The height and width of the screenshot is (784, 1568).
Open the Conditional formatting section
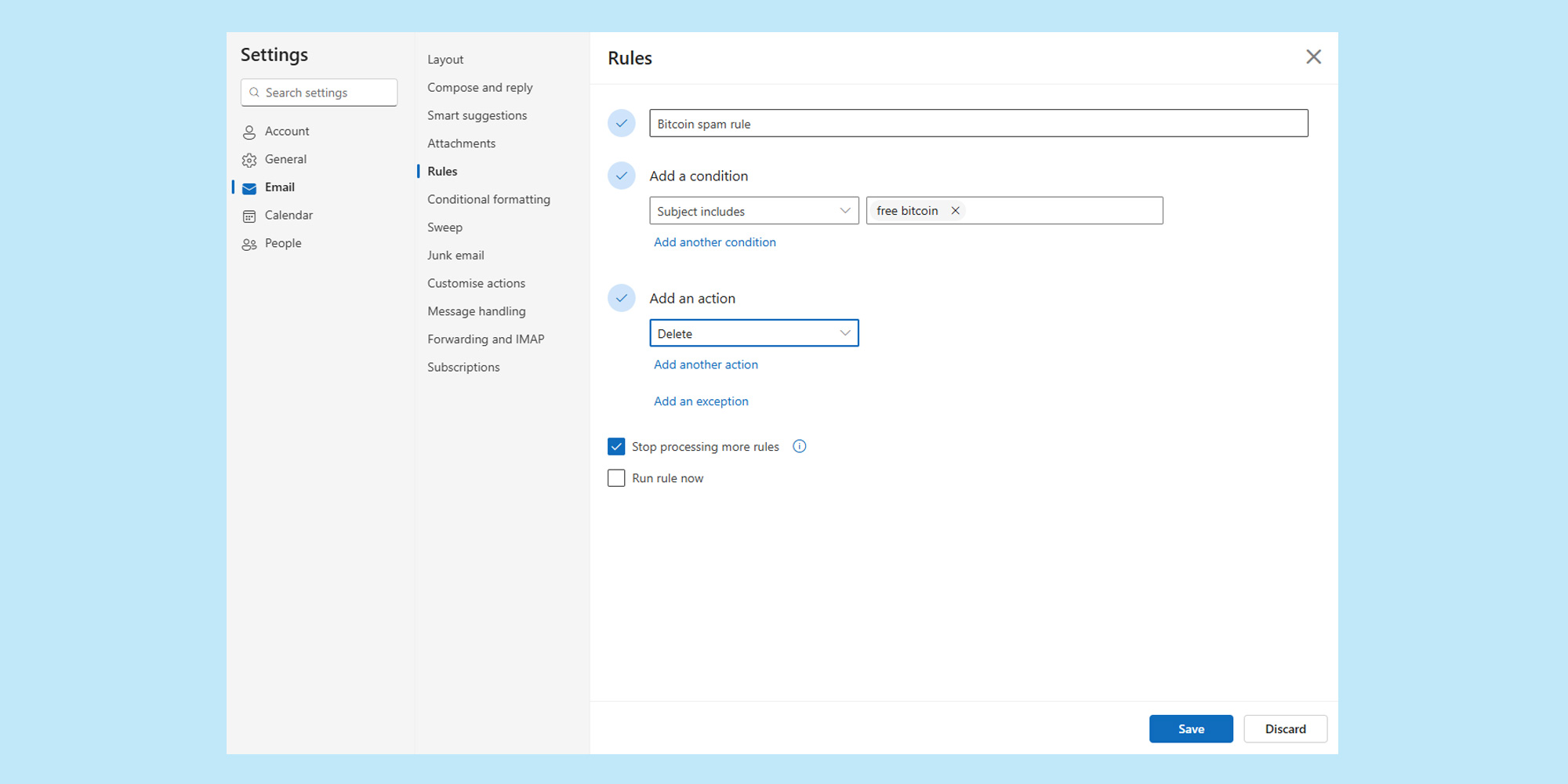point(488,199)
